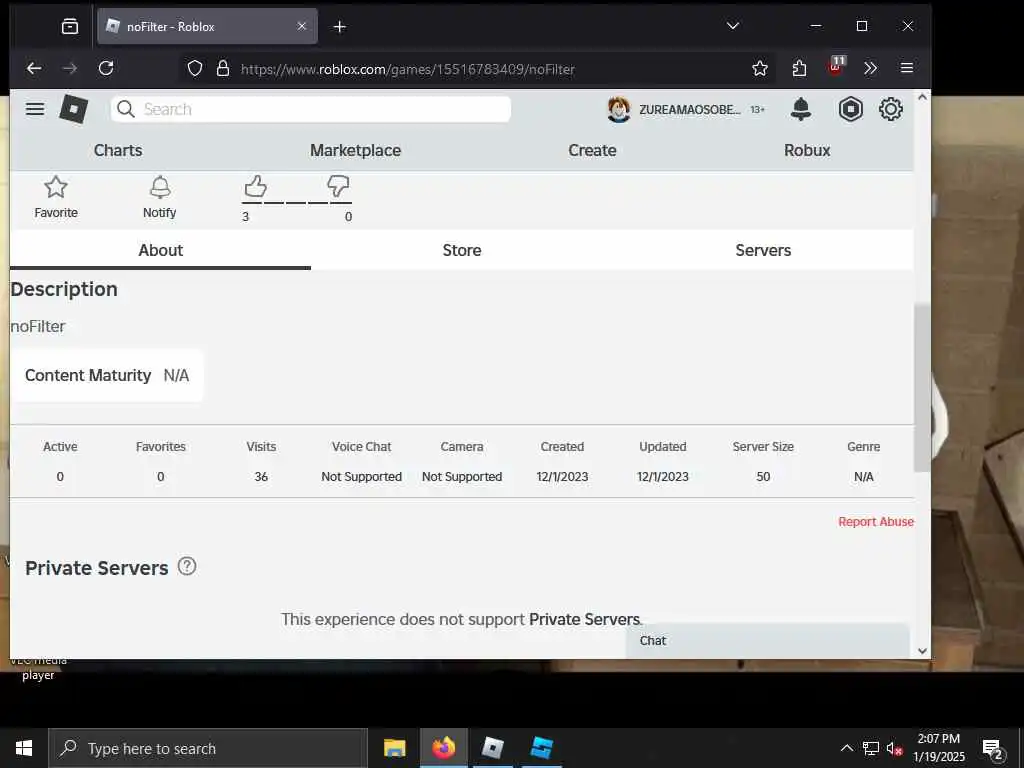
Task: Click the Private Servers bold link text
Action: pos(584,619)
